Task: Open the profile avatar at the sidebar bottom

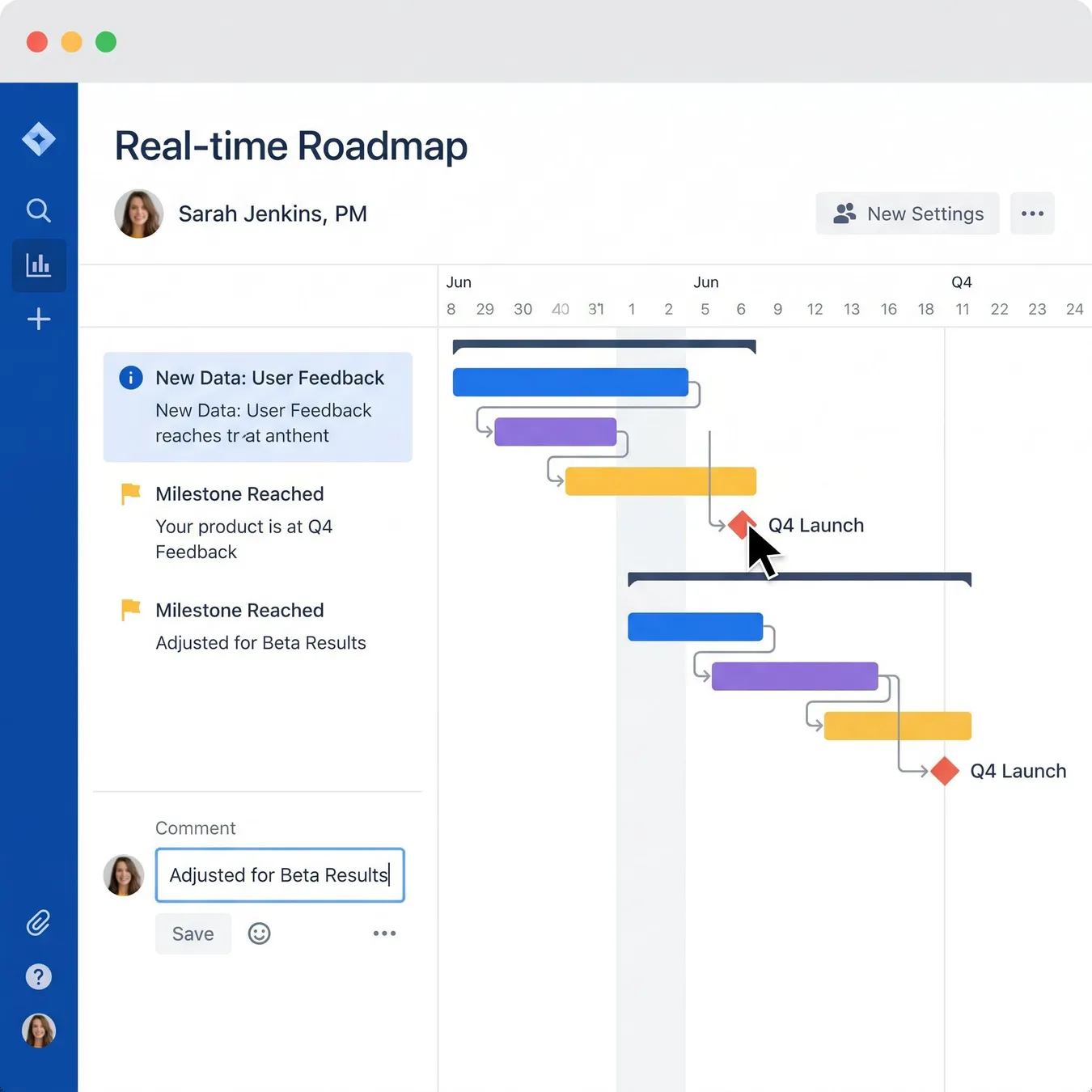Action: pos(39,1031)
